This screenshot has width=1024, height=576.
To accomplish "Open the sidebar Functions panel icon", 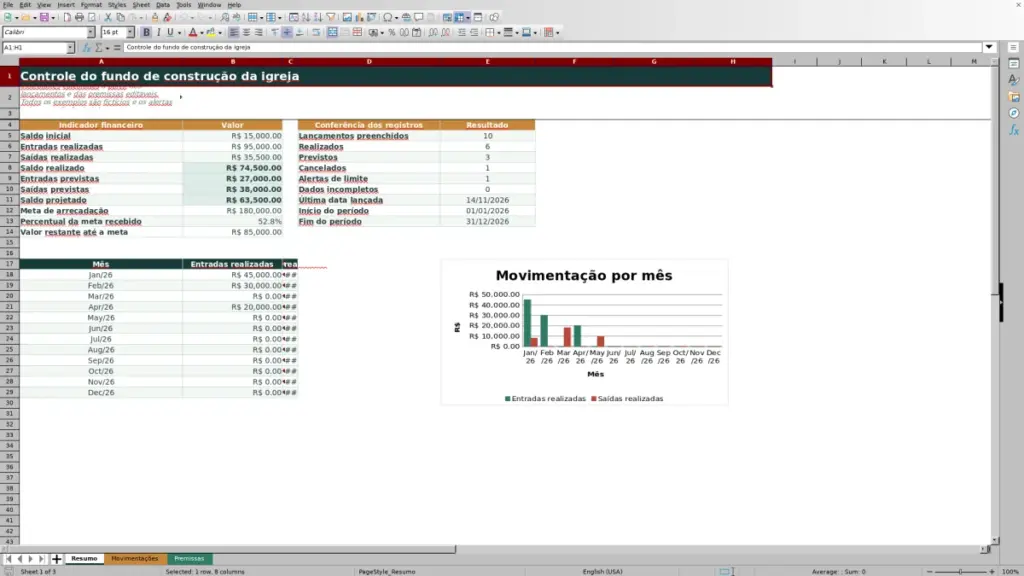I will pos(1014,131).
